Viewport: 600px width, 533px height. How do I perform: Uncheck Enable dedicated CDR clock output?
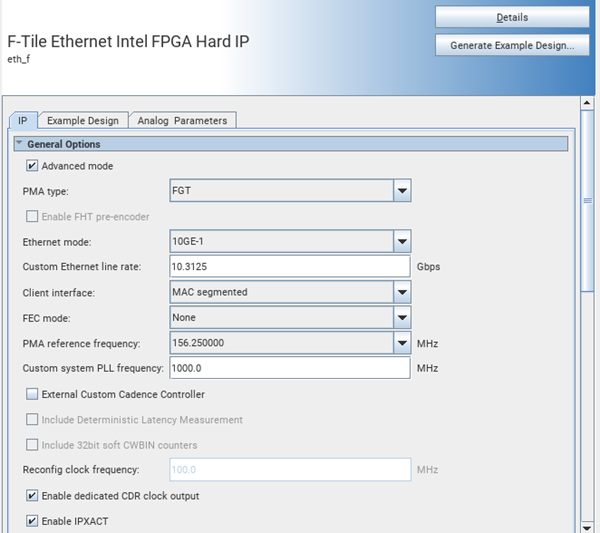tap(33, 496)
